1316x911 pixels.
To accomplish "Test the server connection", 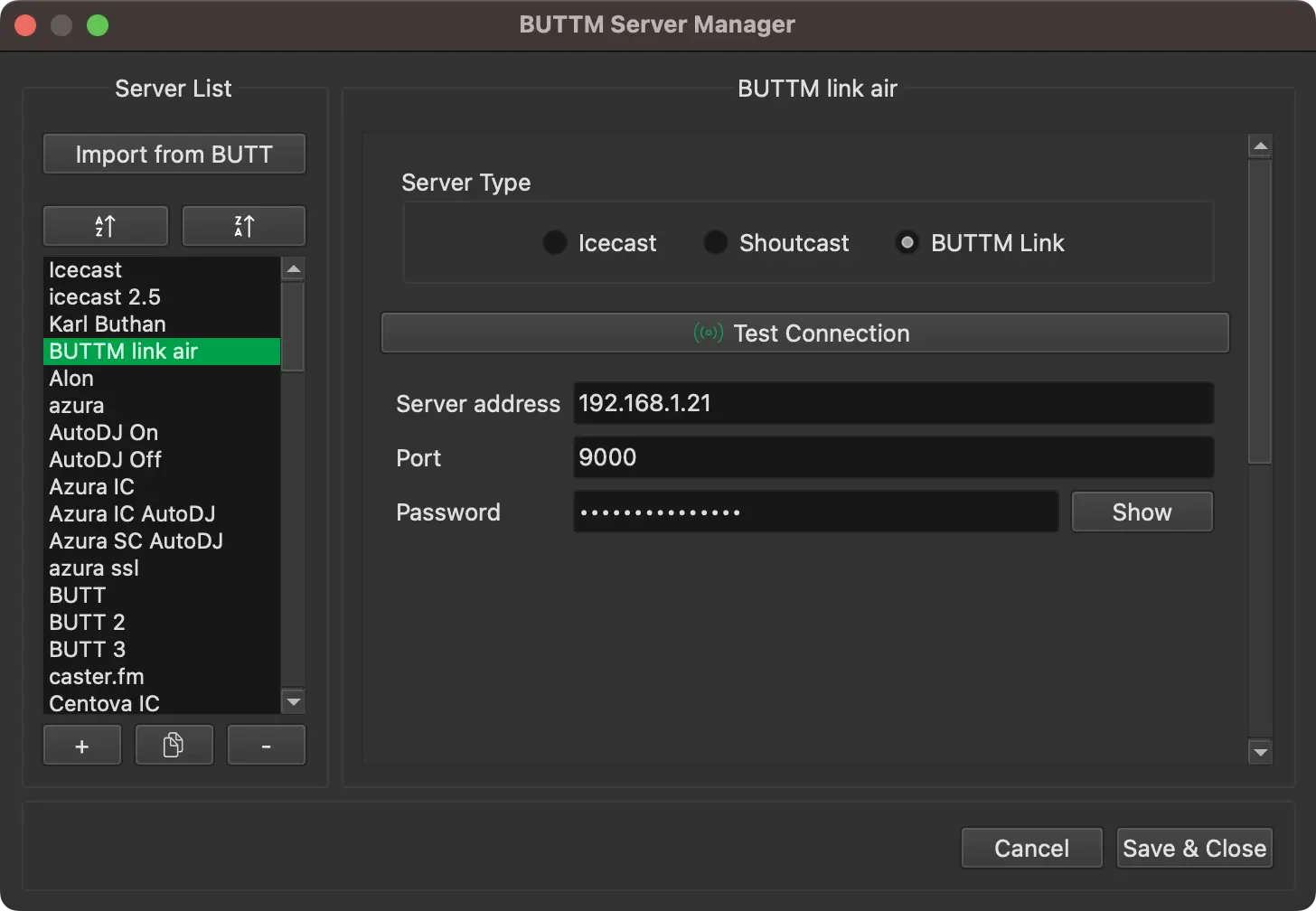I will [x=804, y=333].
